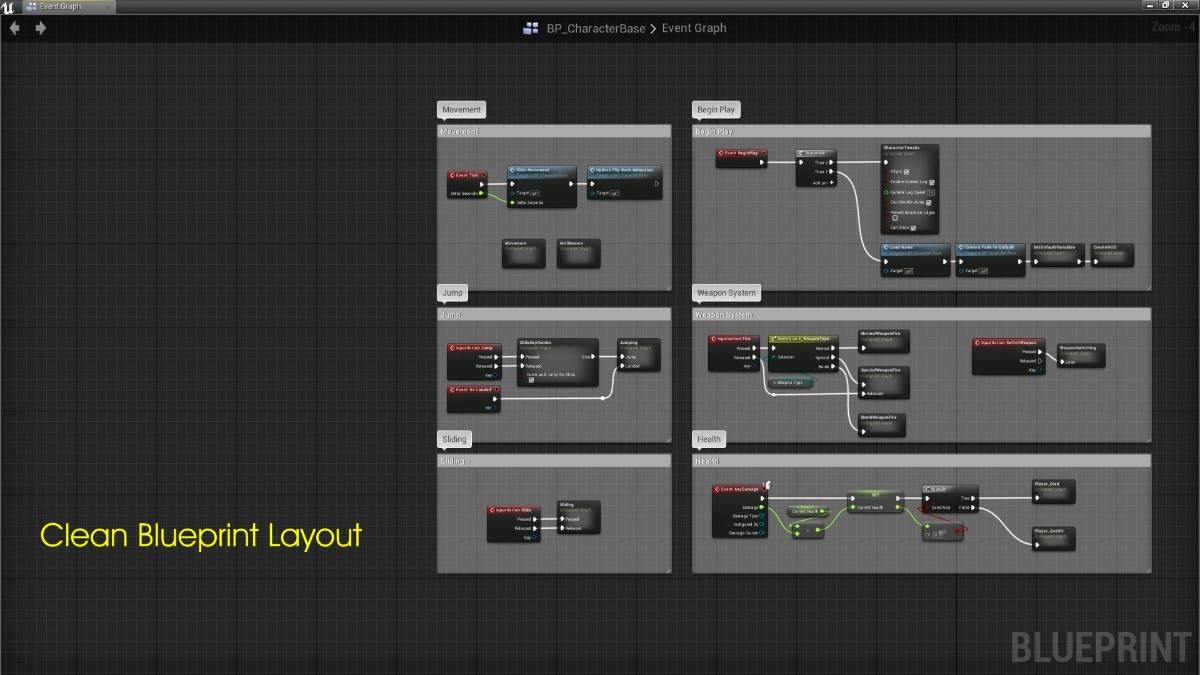Viewport: 1200px width, 675px height.
Task: Select the Event AnyDamage node
Action: [741, 513]
